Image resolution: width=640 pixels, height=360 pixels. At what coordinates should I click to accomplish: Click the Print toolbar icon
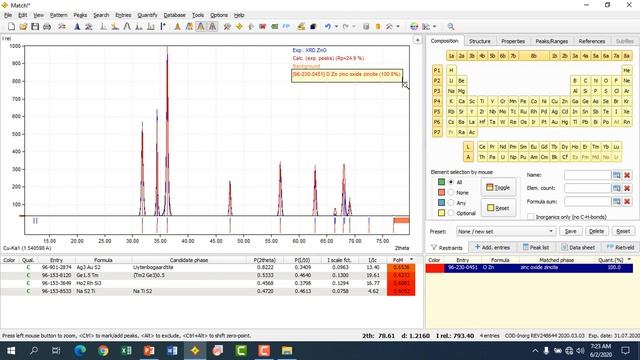47,27
